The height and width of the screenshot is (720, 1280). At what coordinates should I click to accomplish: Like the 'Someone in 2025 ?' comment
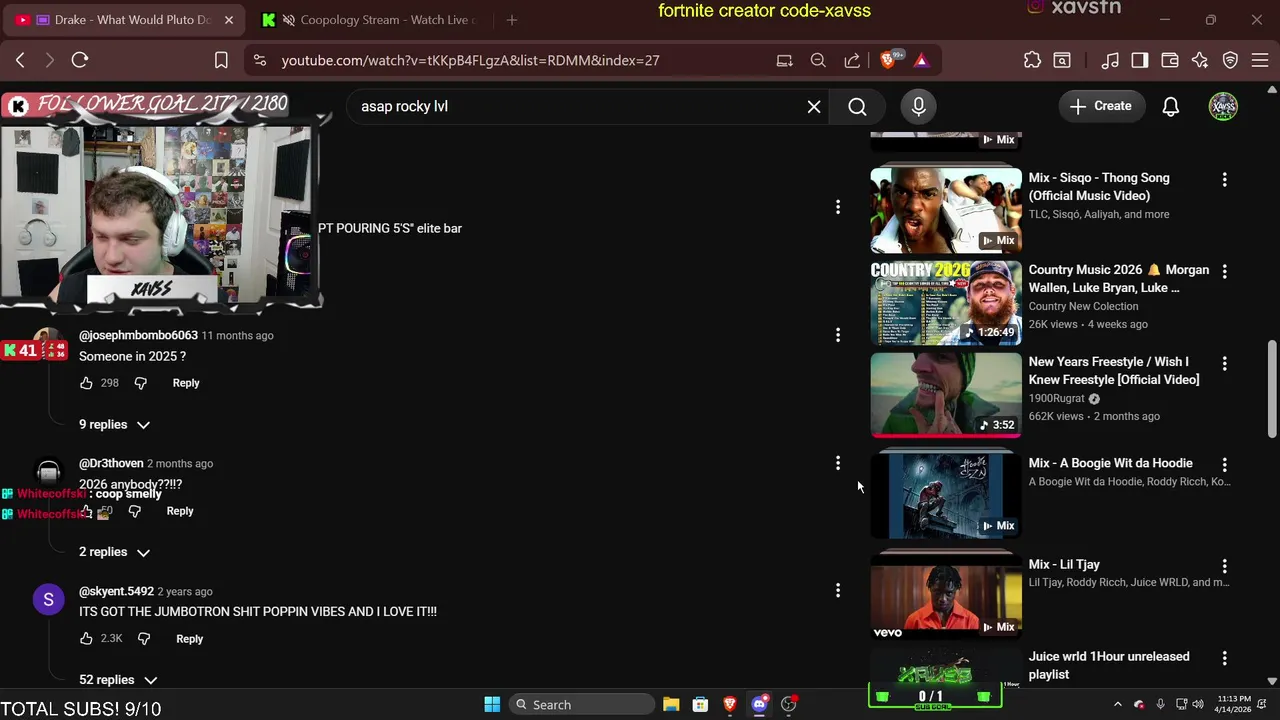click(x=86, y=383)
